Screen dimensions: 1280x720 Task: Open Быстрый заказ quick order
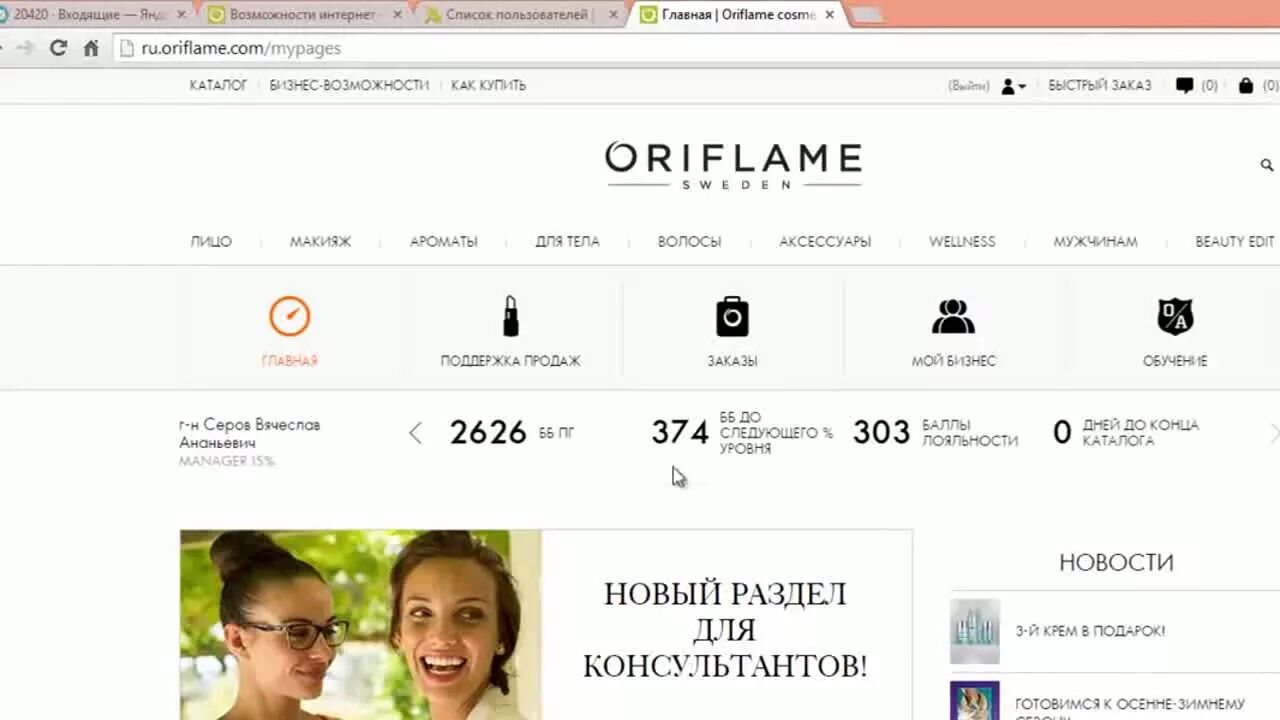click(1099, 85)
